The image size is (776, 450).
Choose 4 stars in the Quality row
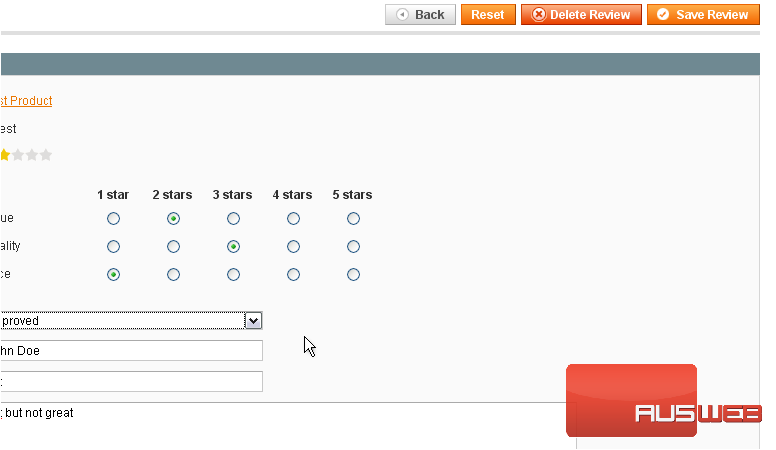coord(293,246)
